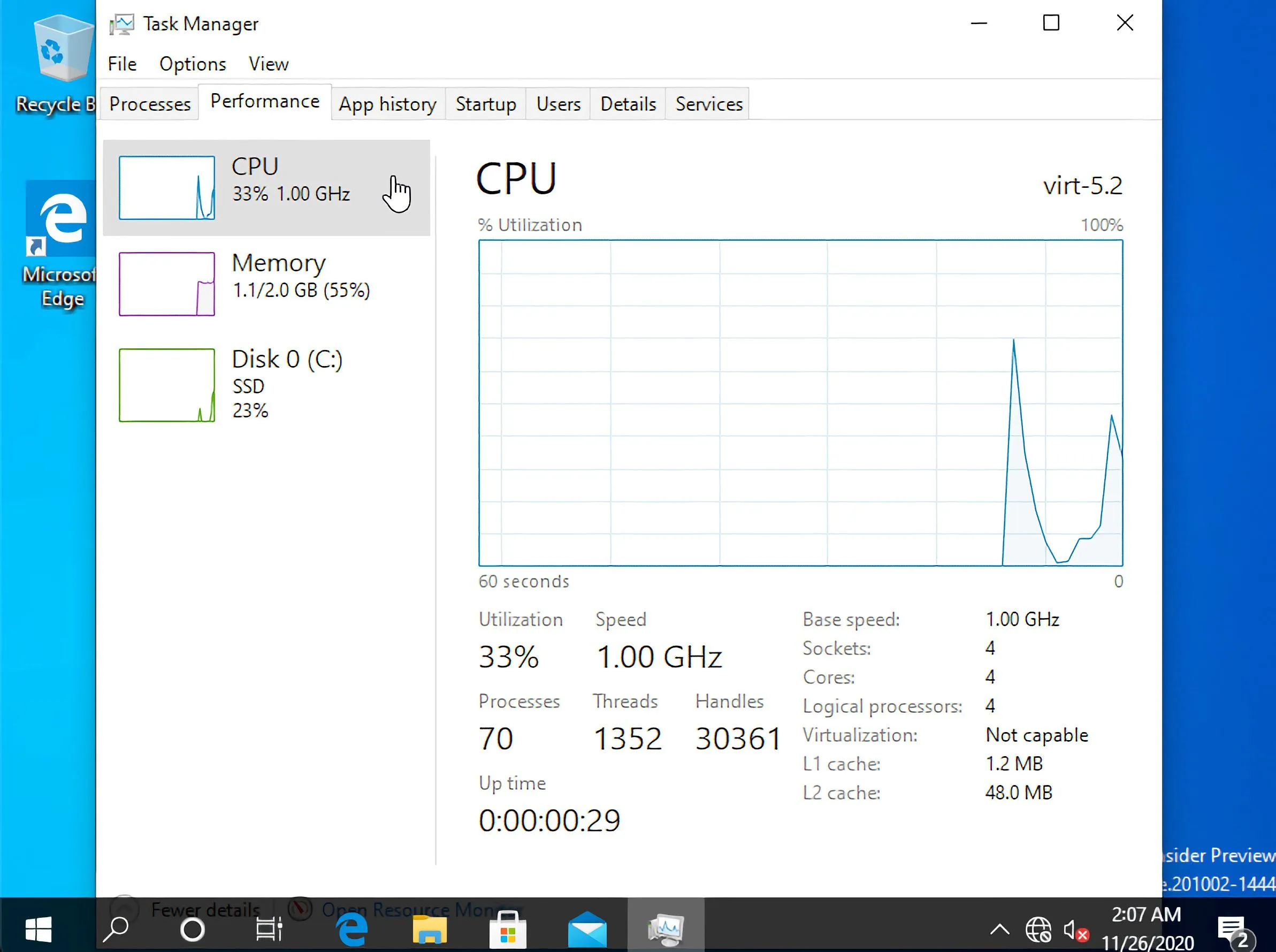
Task: Open the File menu
Action: click(x=121, y=64)
